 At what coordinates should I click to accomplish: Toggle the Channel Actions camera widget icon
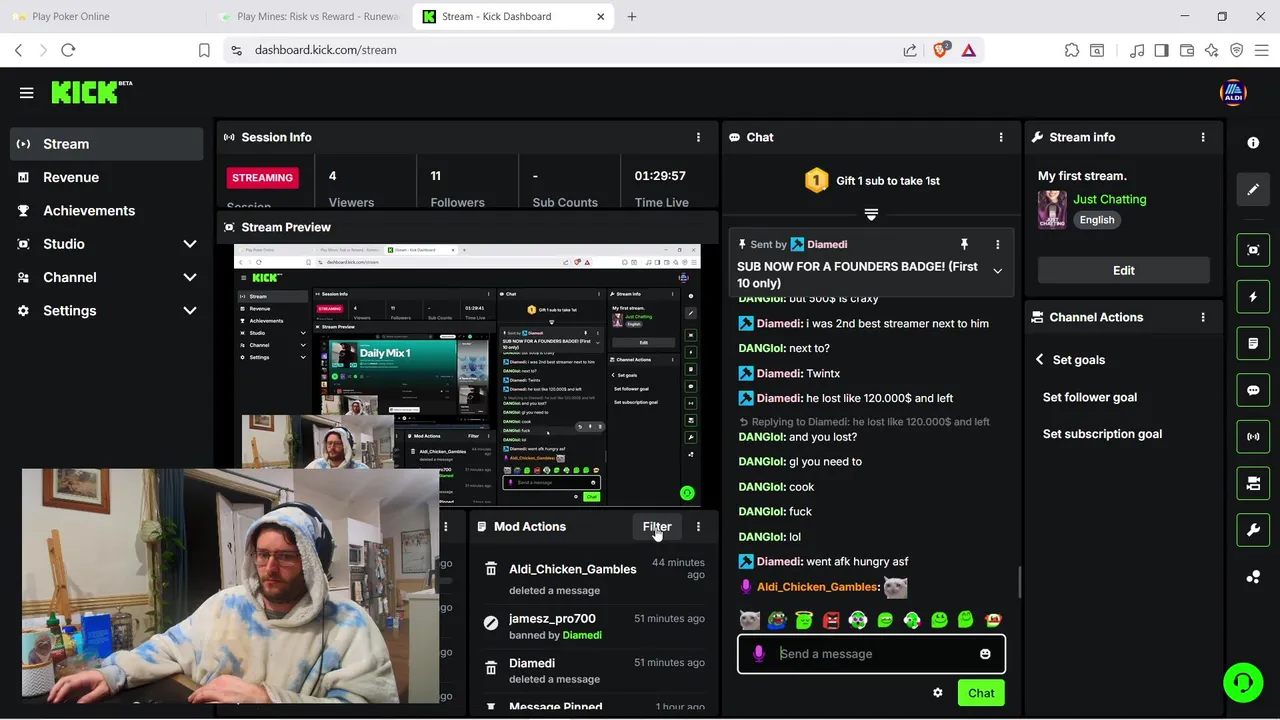point(1253,483)
